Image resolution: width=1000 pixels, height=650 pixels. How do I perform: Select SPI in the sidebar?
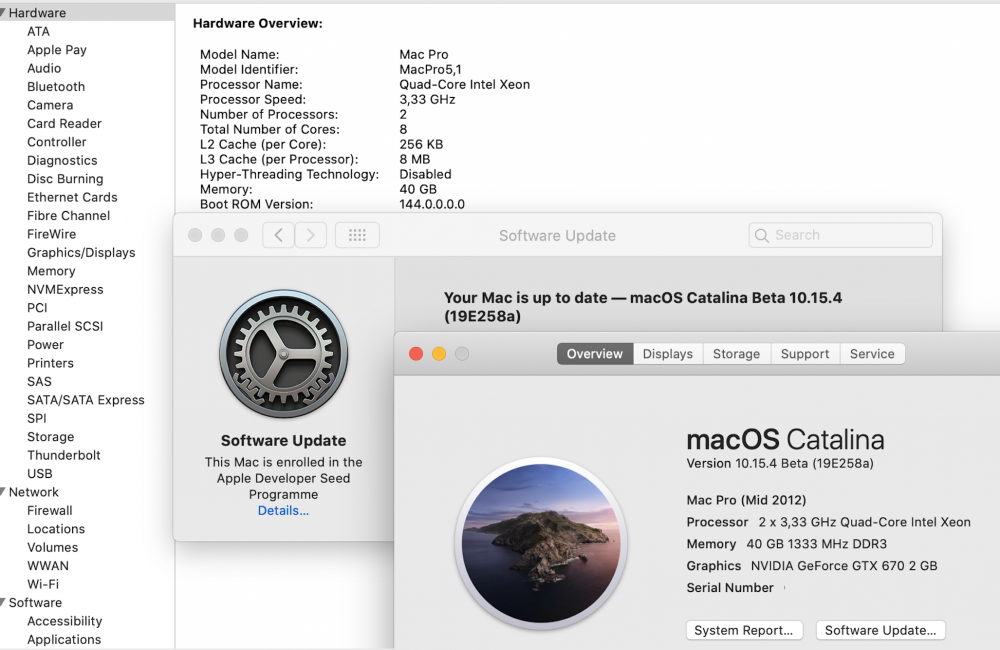[36, 418]
